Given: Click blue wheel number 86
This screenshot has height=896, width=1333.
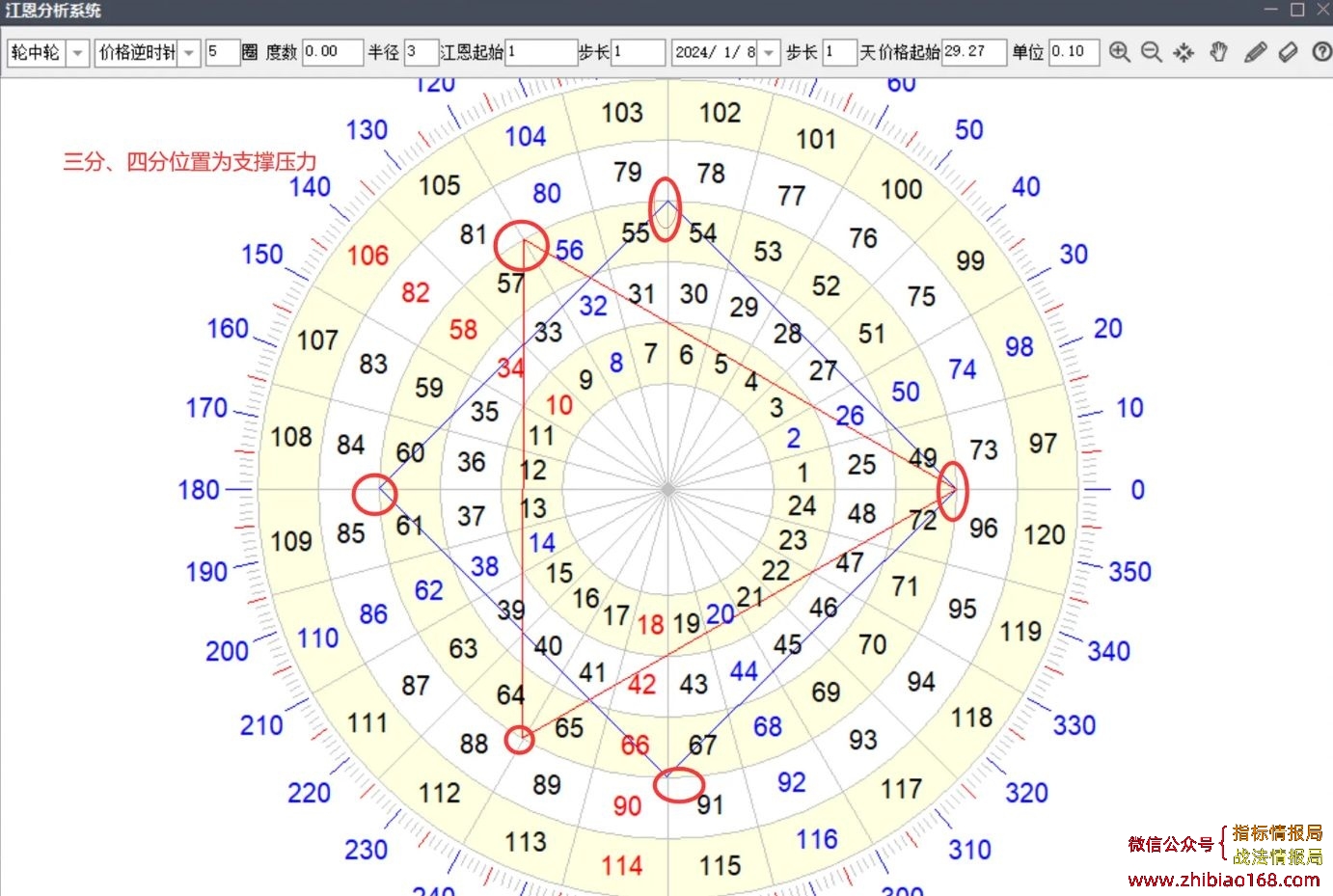Looking at the screenshot, I should (x=373, y=614).
